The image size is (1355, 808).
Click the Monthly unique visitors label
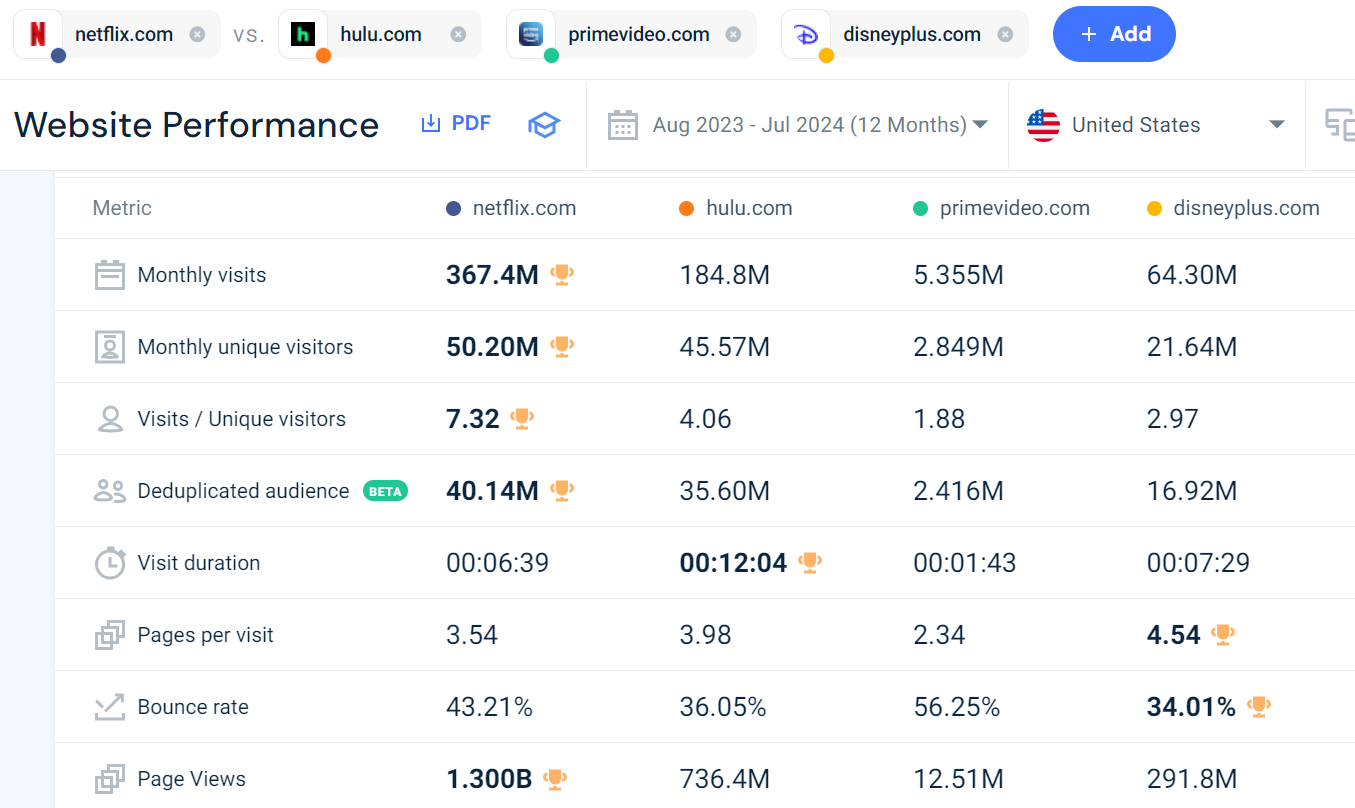[245, 347]
